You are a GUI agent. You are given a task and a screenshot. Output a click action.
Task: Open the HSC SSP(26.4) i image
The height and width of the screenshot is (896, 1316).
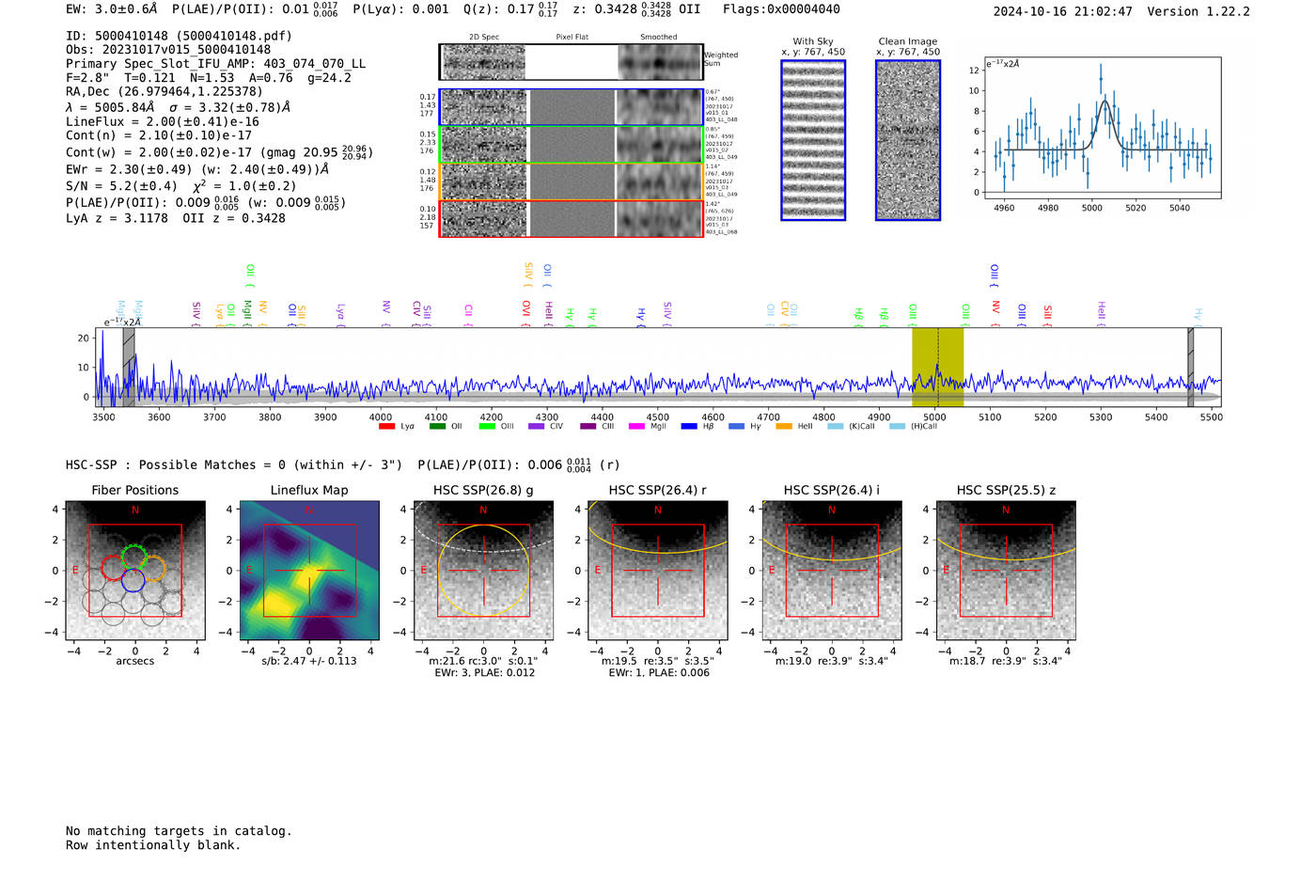tap(832, 571)
